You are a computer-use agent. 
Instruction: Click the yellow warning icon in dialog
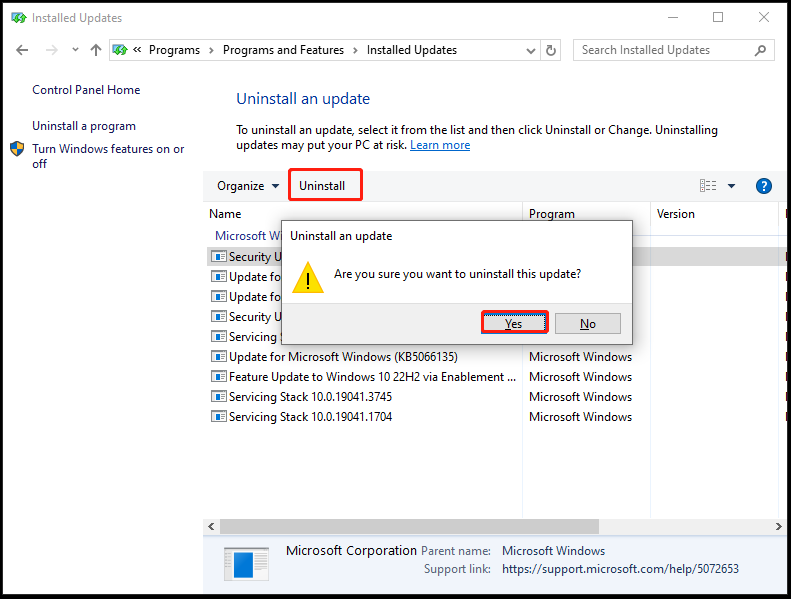(x=308, y=278)
